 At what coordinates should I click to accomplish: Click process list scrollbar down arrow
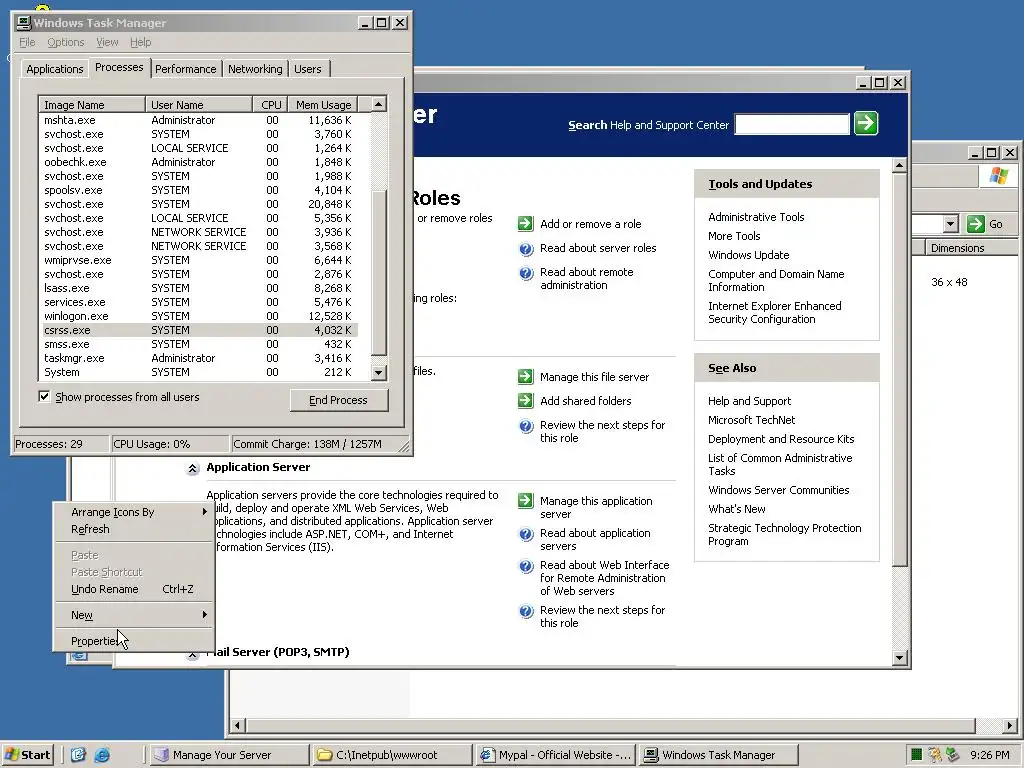pyautogui.click(x=379, y=373)
